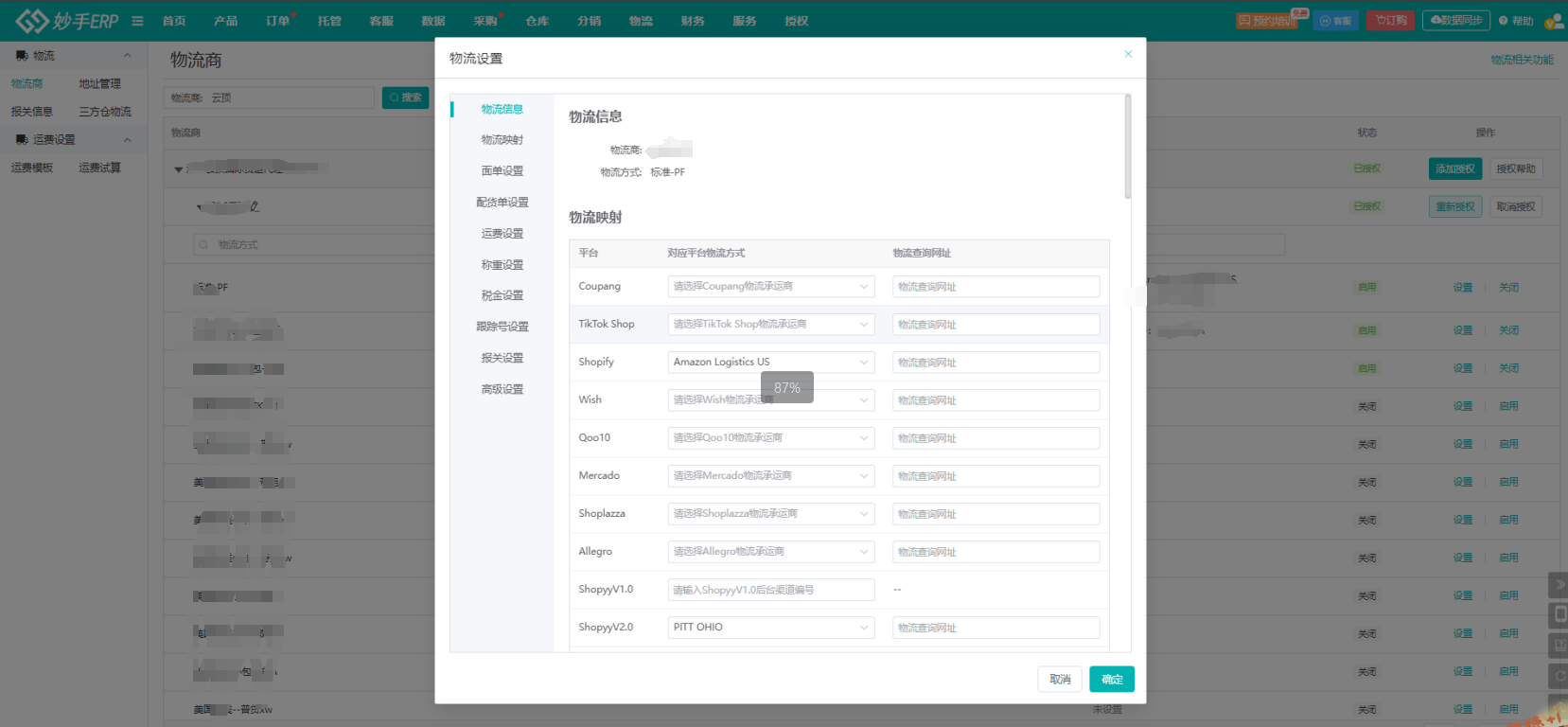This screenshot has width=1568, height=727.
Task: Open 报关信息 in left sidebar
Action: click(32, 112)
